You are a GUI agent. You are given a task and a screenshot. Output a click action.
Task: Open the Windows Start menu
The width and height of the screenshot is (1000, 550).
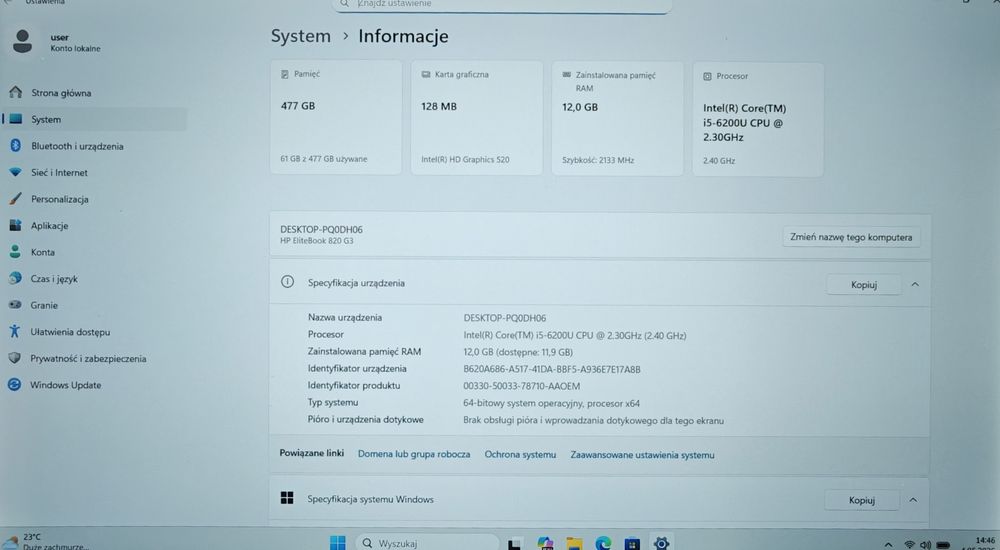337,543
